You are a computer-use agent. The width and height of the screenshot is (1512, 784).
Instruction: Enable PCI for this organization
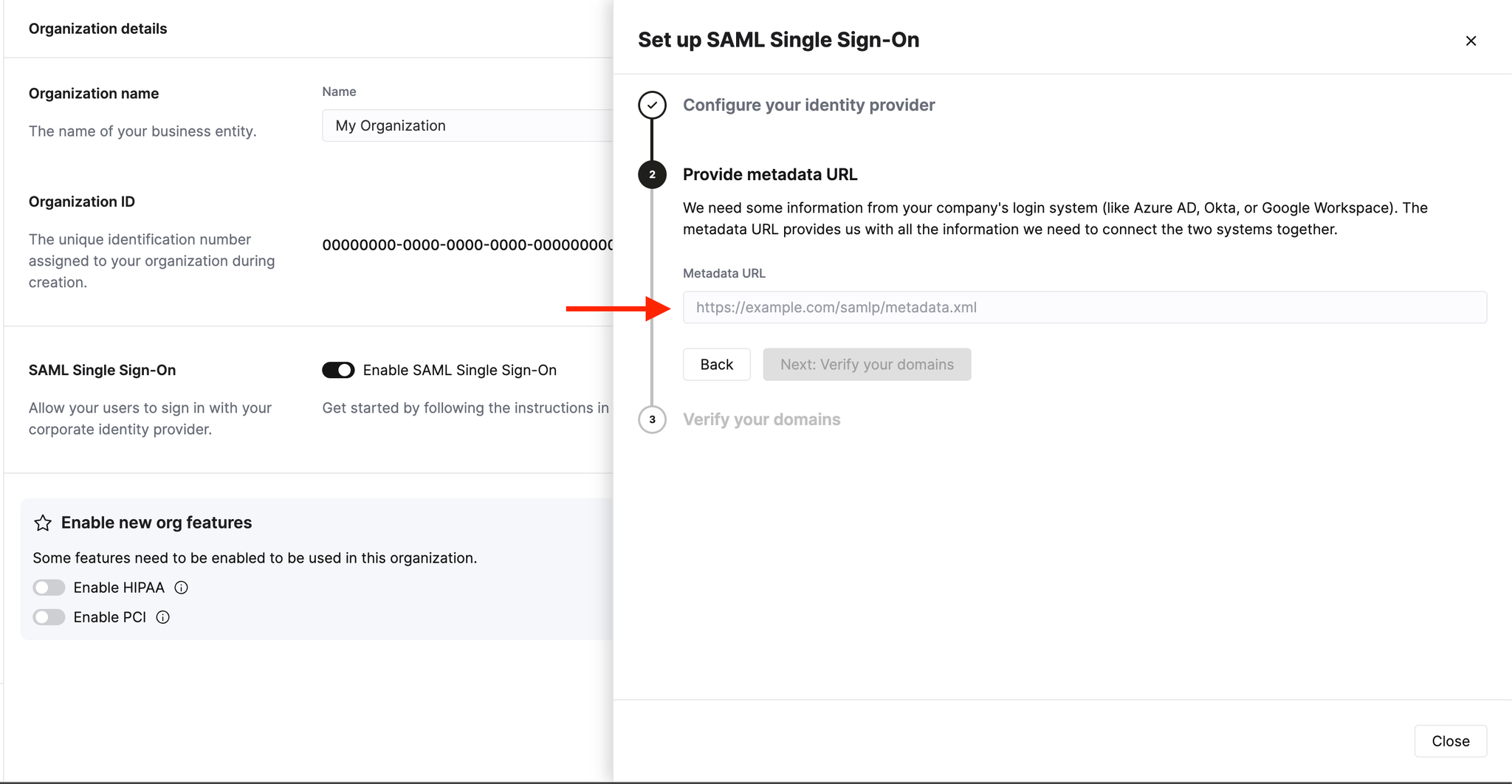(49, 617)
